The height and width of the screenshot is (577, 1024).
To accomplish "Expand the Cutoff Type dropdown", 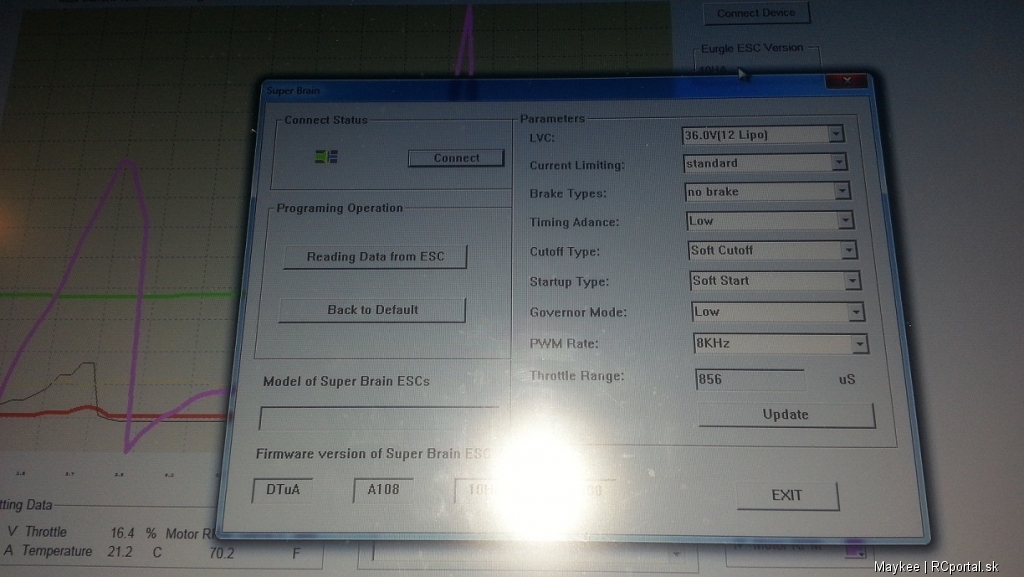I will [848, 250].
